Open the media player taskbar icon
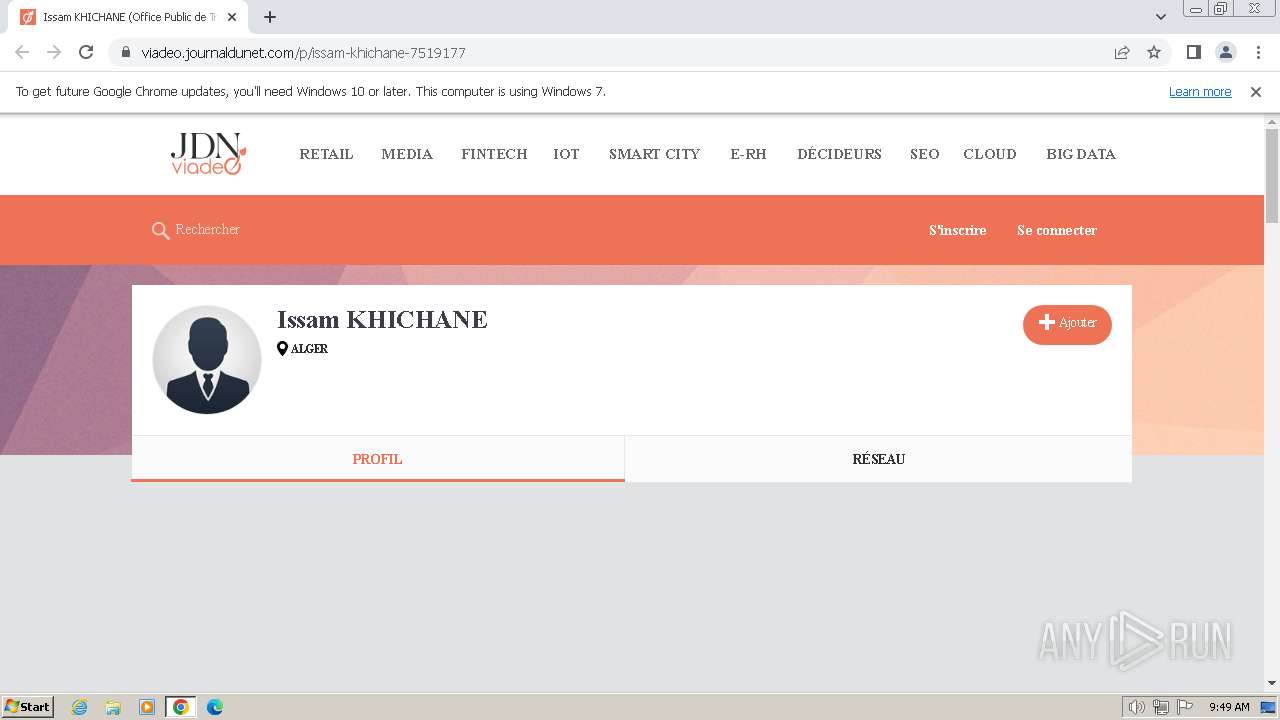The height and width of the screenshot is (720, 1280). [x=147, y=707]
